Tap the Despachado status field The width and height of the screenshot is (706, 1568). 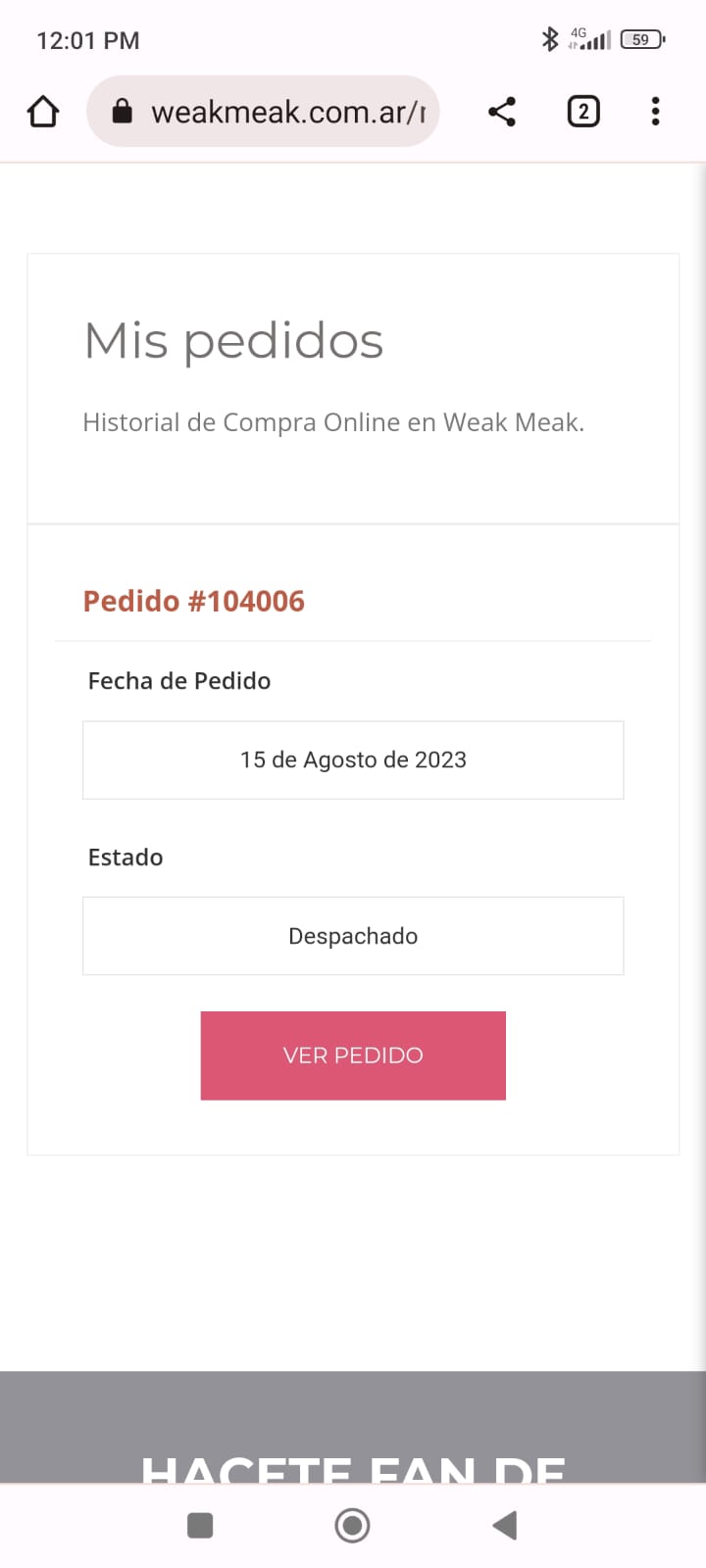click(353, 936)
